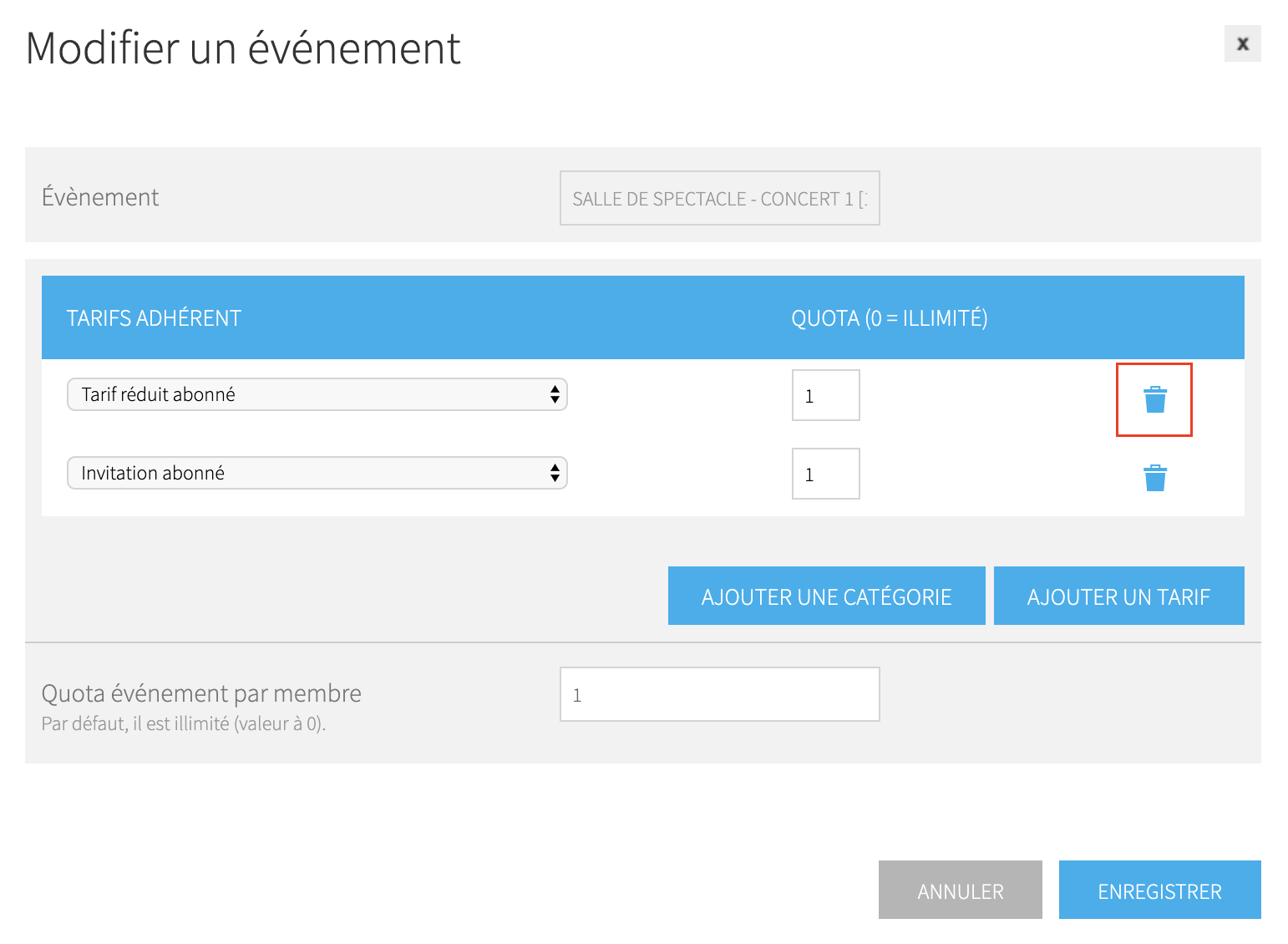Image resolution: width=1288 pixels, height=944 pixels.
Task: Click the Quota événement par membre input field
Action: coord(719,693)
